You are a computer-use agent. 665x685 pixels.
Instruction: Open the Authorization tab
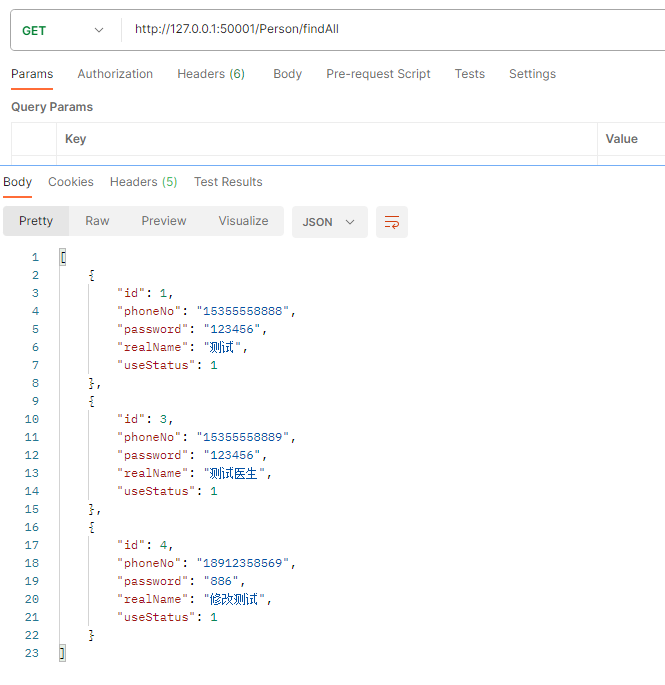point(115,74)
